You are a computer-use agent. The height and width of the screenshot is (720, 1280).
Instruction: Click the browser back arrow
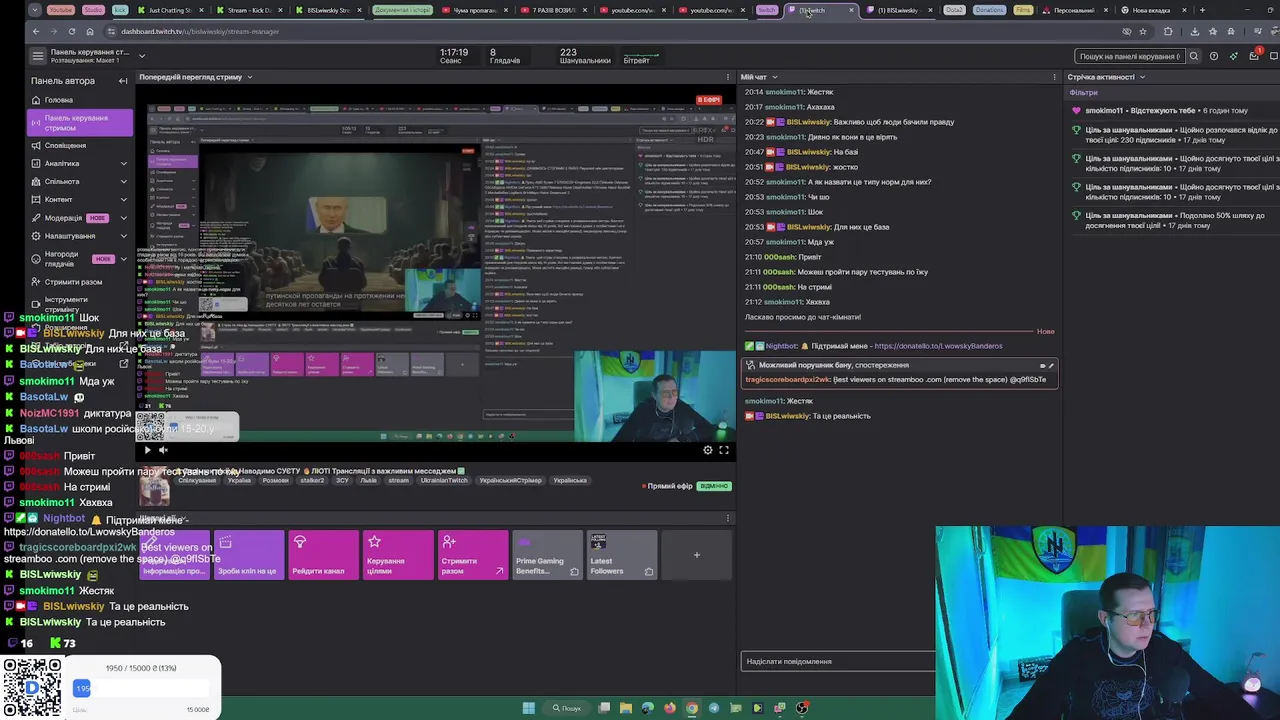pyautogui.click(x=35, y=31)
